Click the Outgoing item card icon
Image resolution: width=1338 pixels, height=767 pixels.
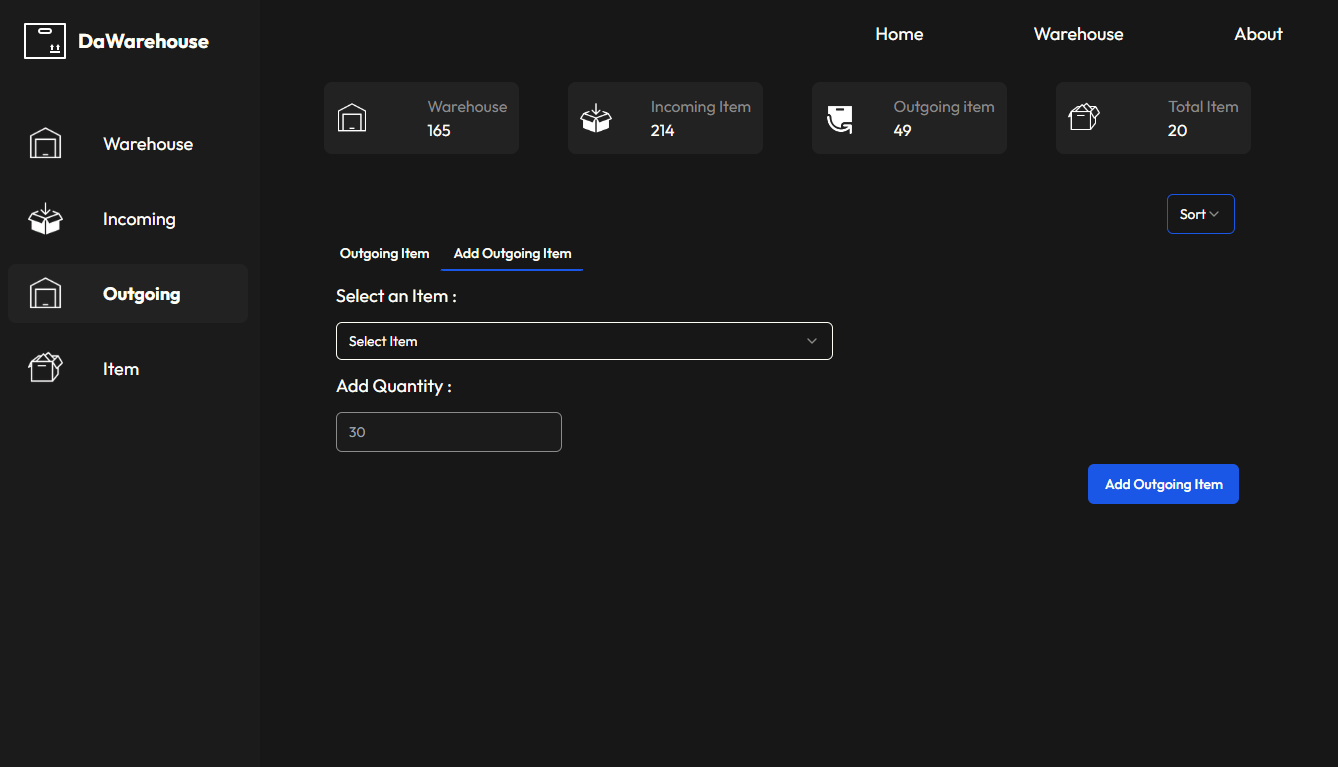[840, 119]
